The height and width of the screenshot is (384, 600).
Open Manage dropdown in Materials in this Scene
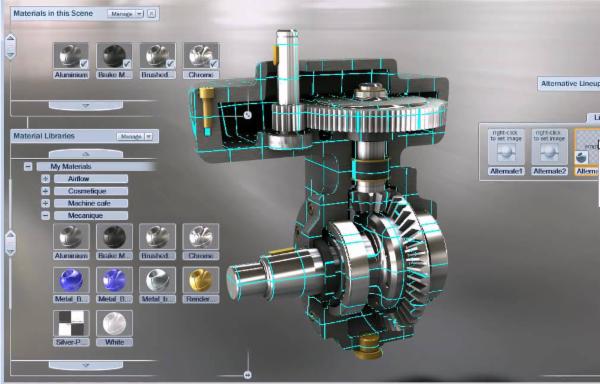coord(125,14)
